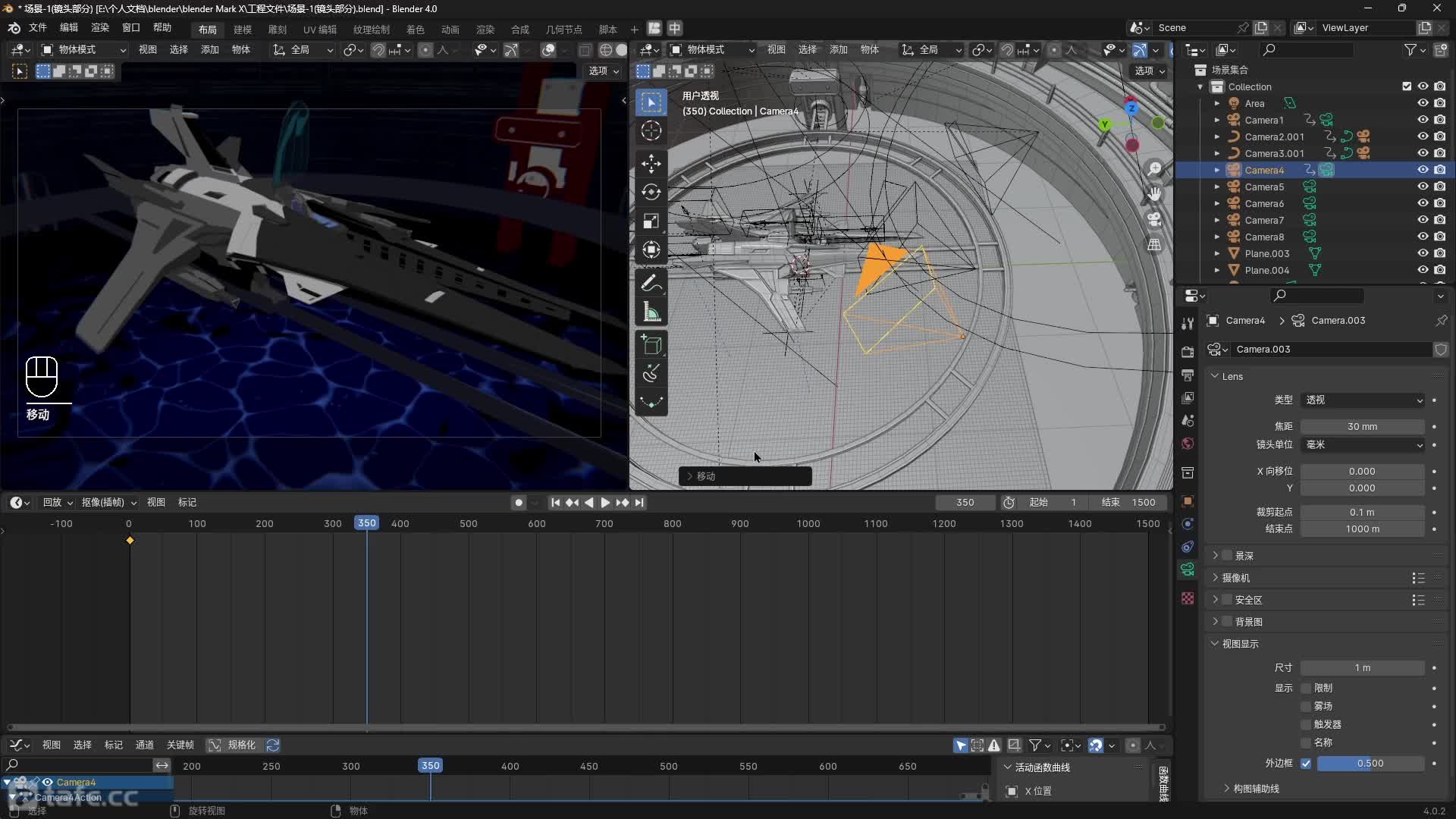
Task: Open the lens 类型 透视 dropdown
Action: pyautogui.click(x=1363, y=400)
